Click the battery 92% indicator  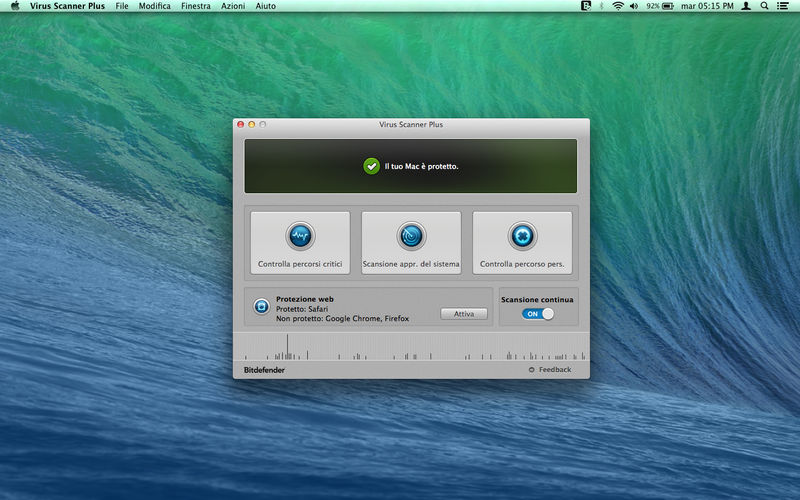(660, 6)
